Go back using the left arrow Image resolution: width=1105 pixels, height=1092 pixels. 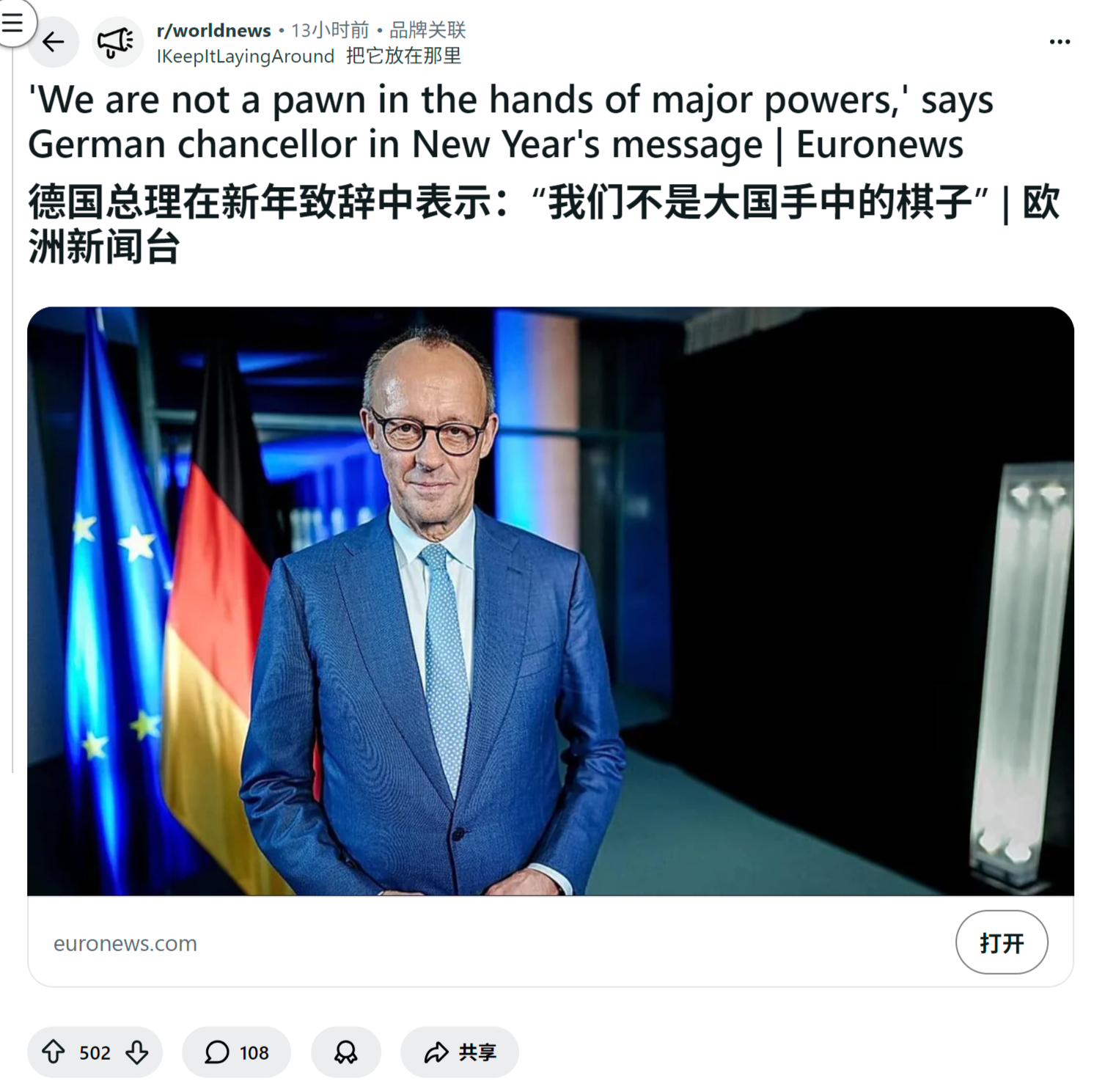pos(54,42)
